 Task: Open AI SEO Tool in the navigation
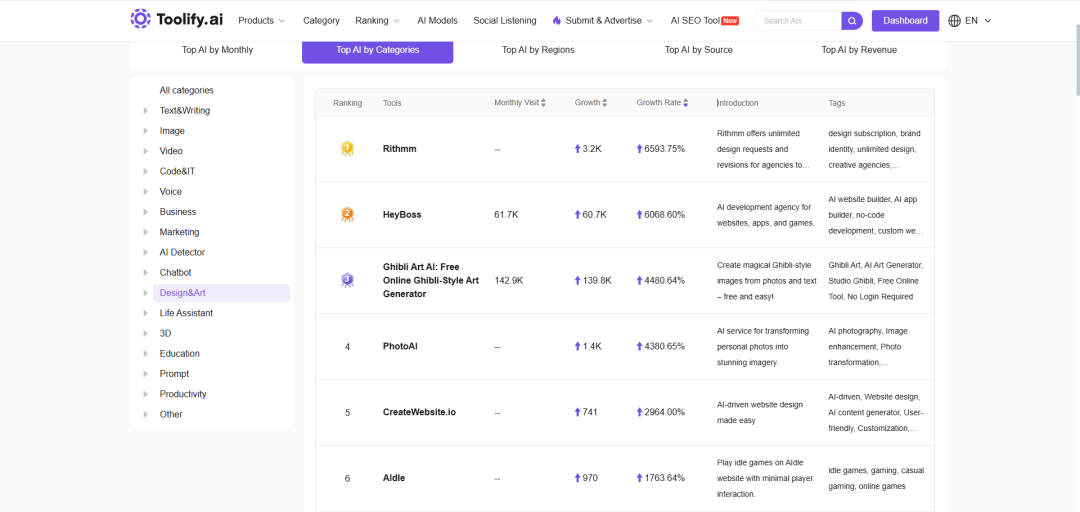click(695, 21)
